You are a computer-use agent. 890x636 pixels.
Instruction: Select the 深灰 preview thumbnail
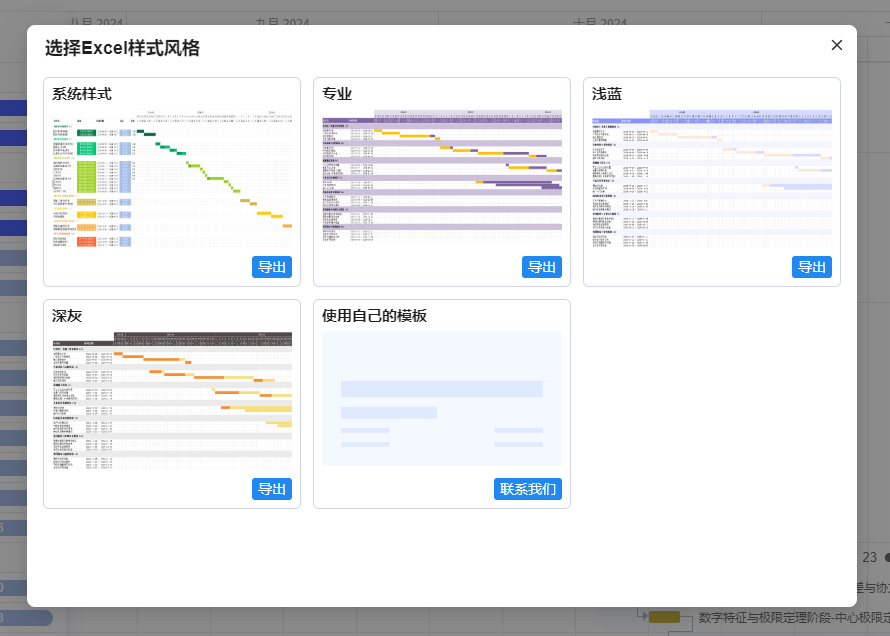(x=172, y=400)
